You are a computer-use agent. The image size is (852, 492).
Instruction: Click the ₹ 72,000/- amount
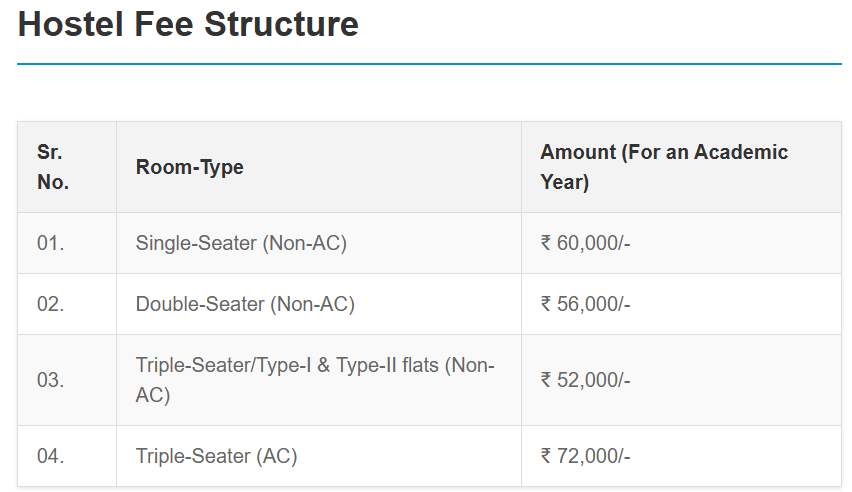[585, 456]
